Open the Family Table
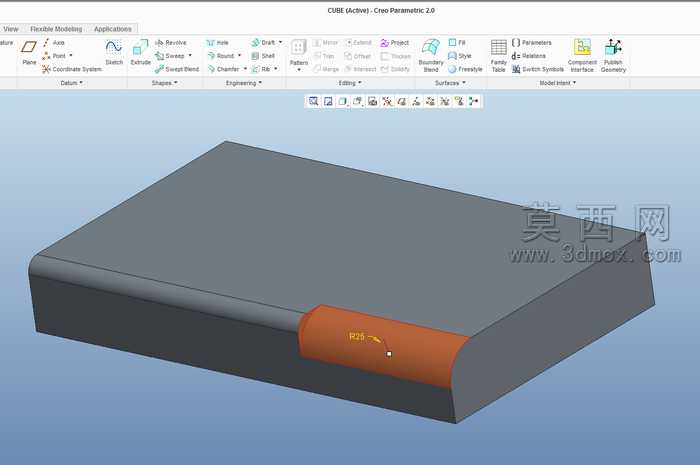The height and width of the screenshot is (465, 700). 498,55
